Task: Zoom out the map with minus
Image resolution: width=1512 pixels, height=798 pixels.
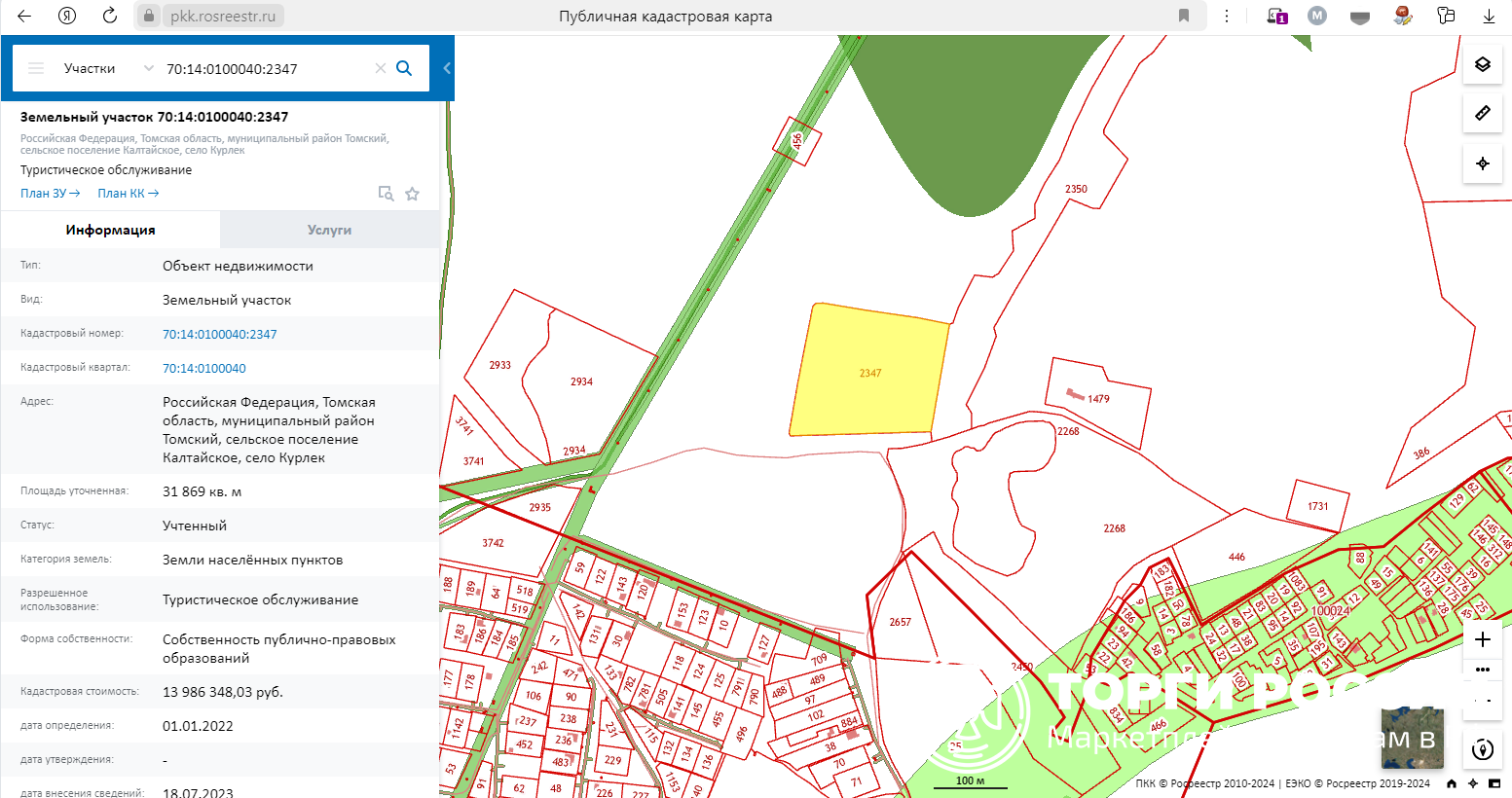Action: (x=1483, y=700)
